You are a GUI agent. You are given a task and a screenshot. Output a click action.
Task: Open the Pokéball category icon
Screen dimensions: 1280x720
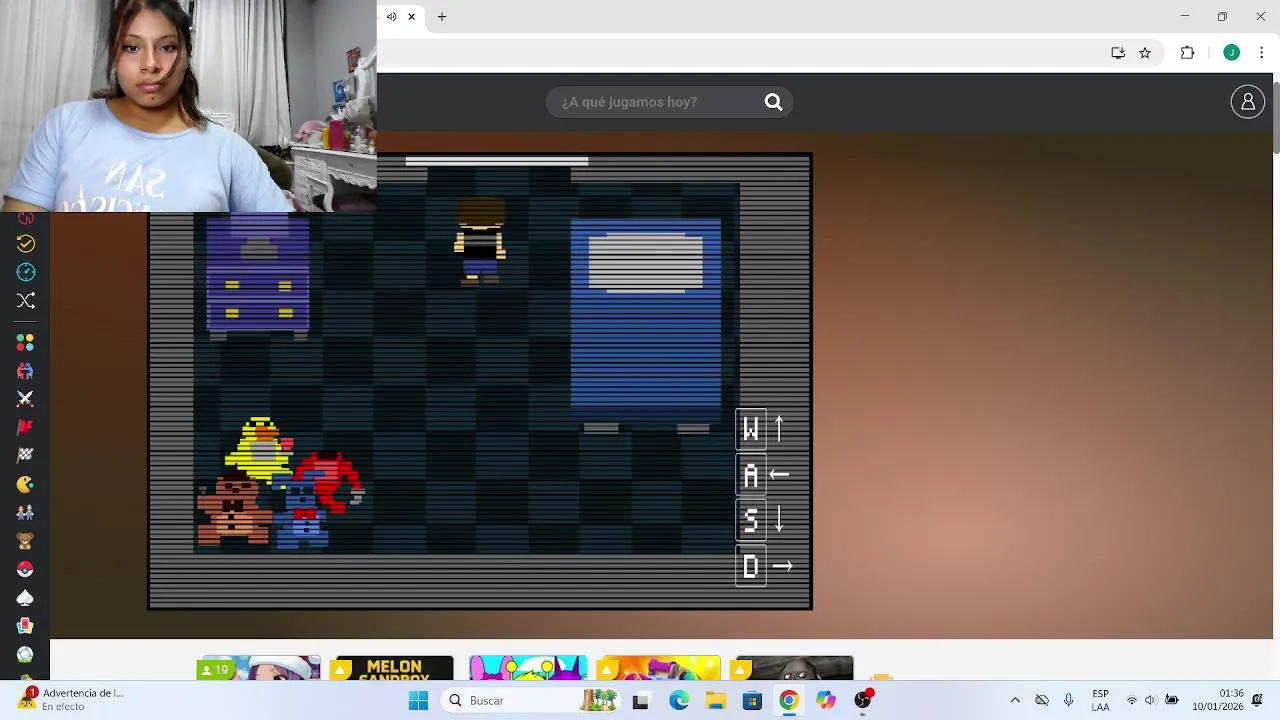pyautogui.click(x=26, y=569)
